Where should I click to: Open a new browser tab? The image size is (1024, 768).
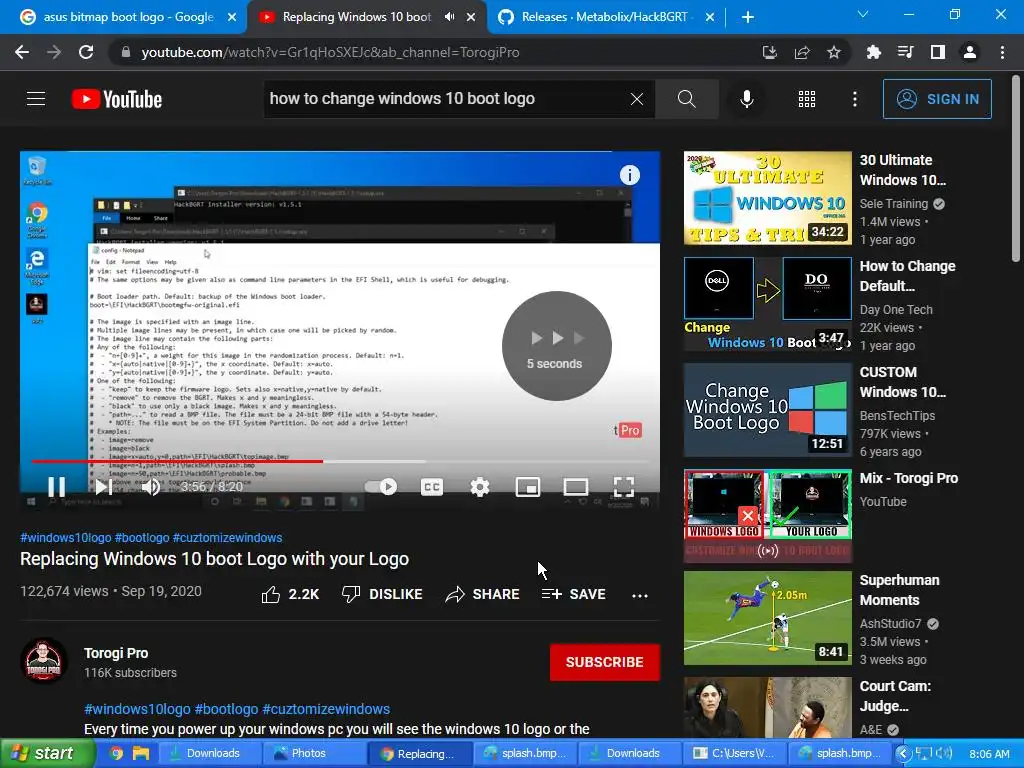(748, 17)
